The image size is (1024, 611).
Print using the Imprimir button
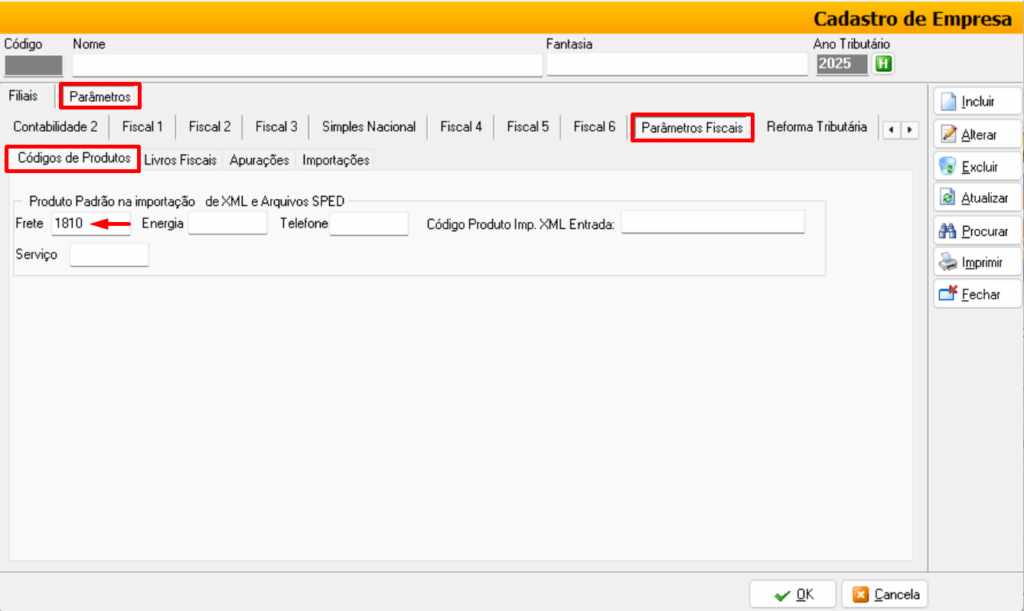pyautogui.click(x=977, y=263)
